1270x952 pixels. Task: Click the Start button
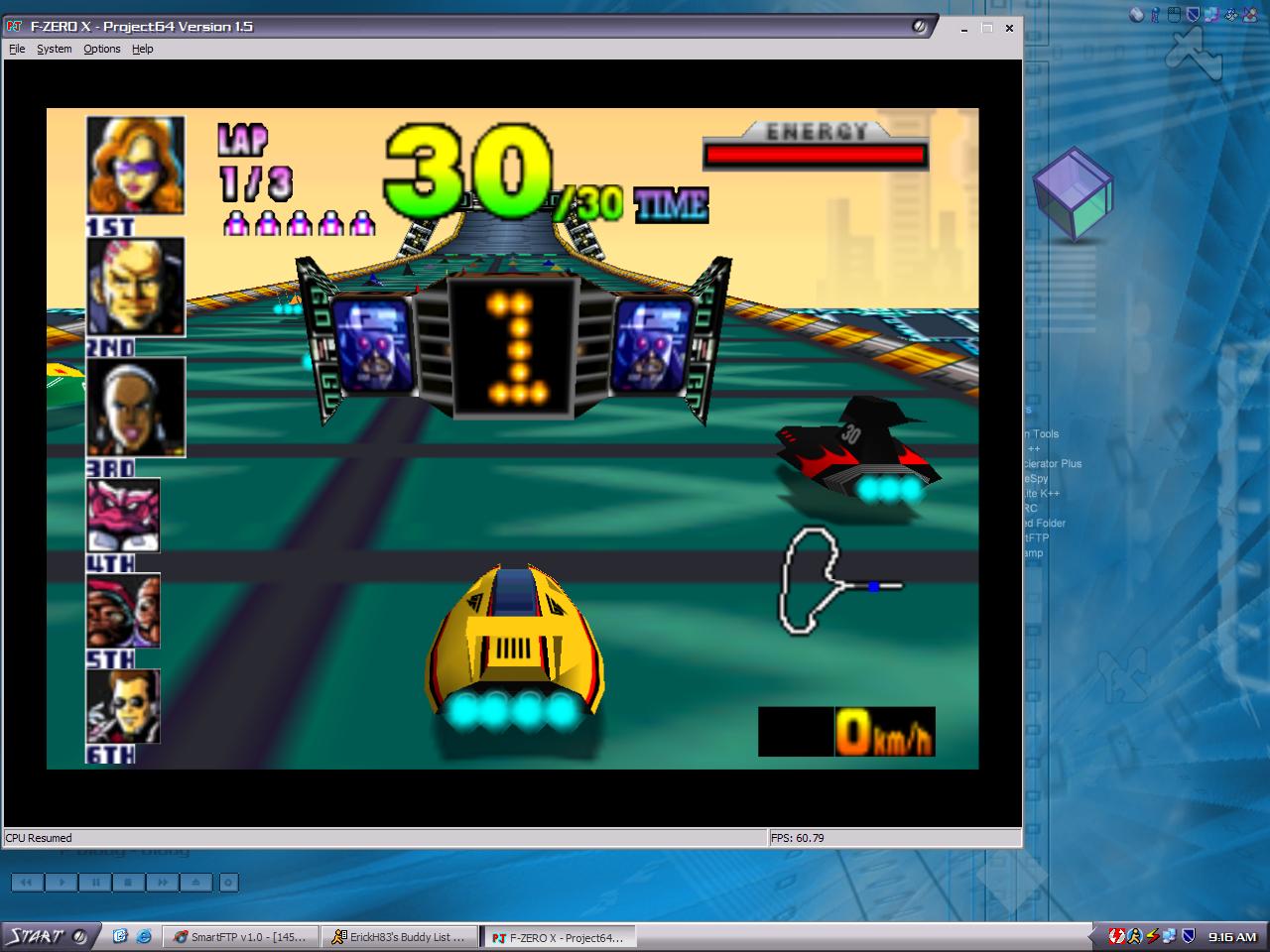point(48,936)
